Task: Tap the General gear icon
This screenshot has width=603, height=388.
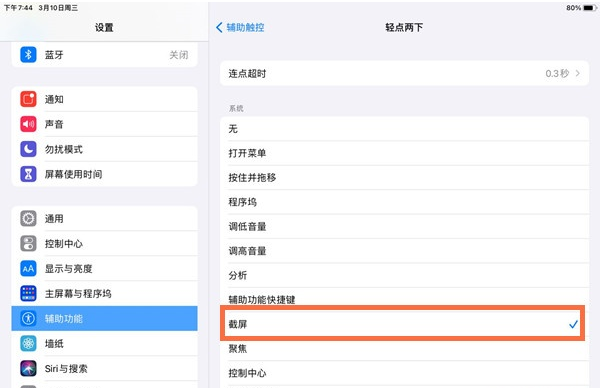Action: tap(28, 218)
